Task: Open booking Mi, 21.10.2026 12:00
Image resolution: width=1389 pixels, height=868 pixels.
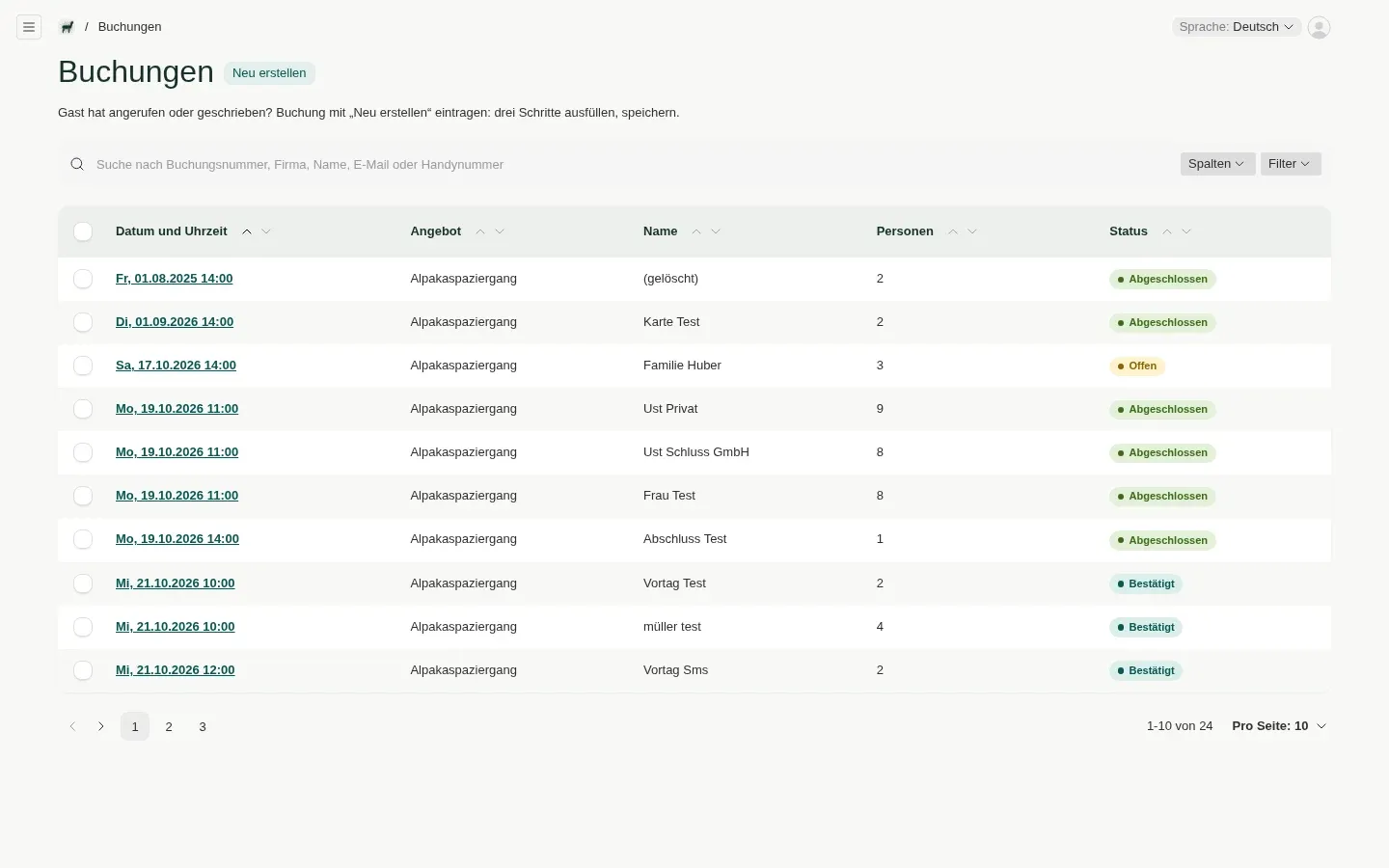Action: tap(175, 670)
